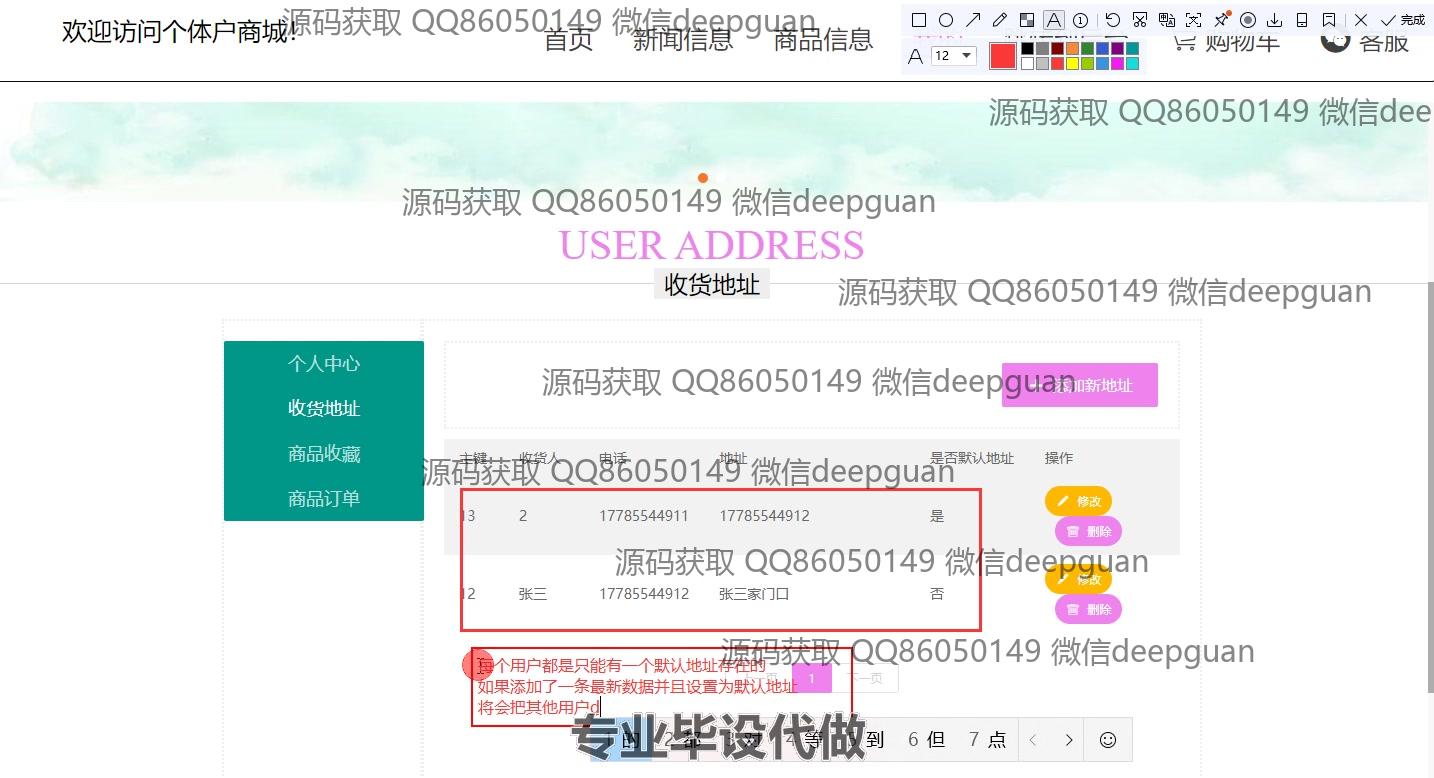Cancel the screenshot with the X icon

coord(1361,20)
